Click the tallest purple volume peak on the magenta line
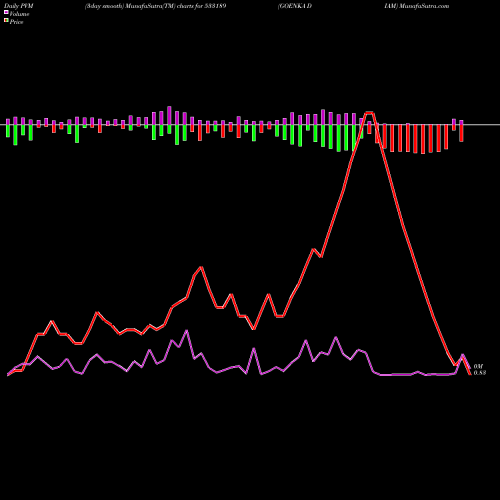This screenshot has height=500, width=500. click(186, 331)
